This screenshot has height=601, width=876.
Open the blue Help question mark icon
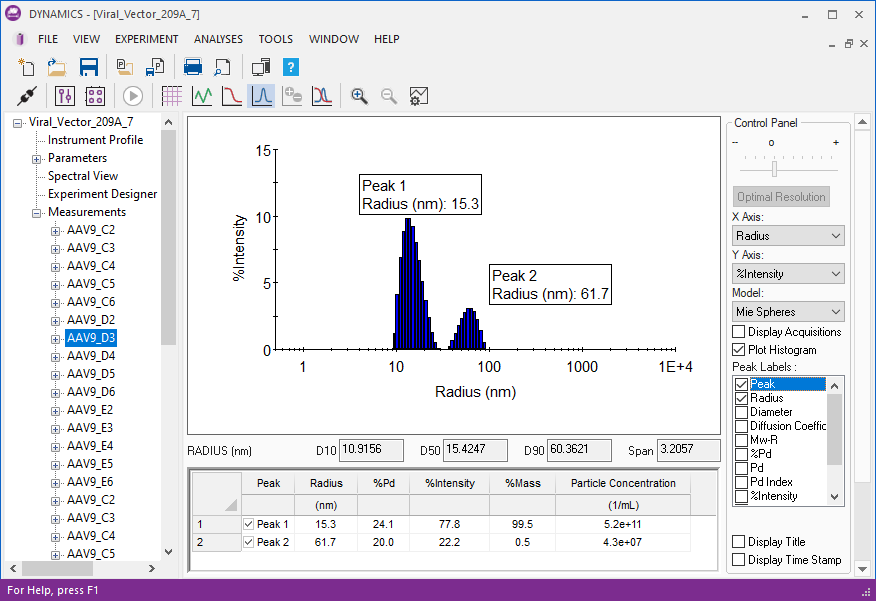click(x=291, y=68)
